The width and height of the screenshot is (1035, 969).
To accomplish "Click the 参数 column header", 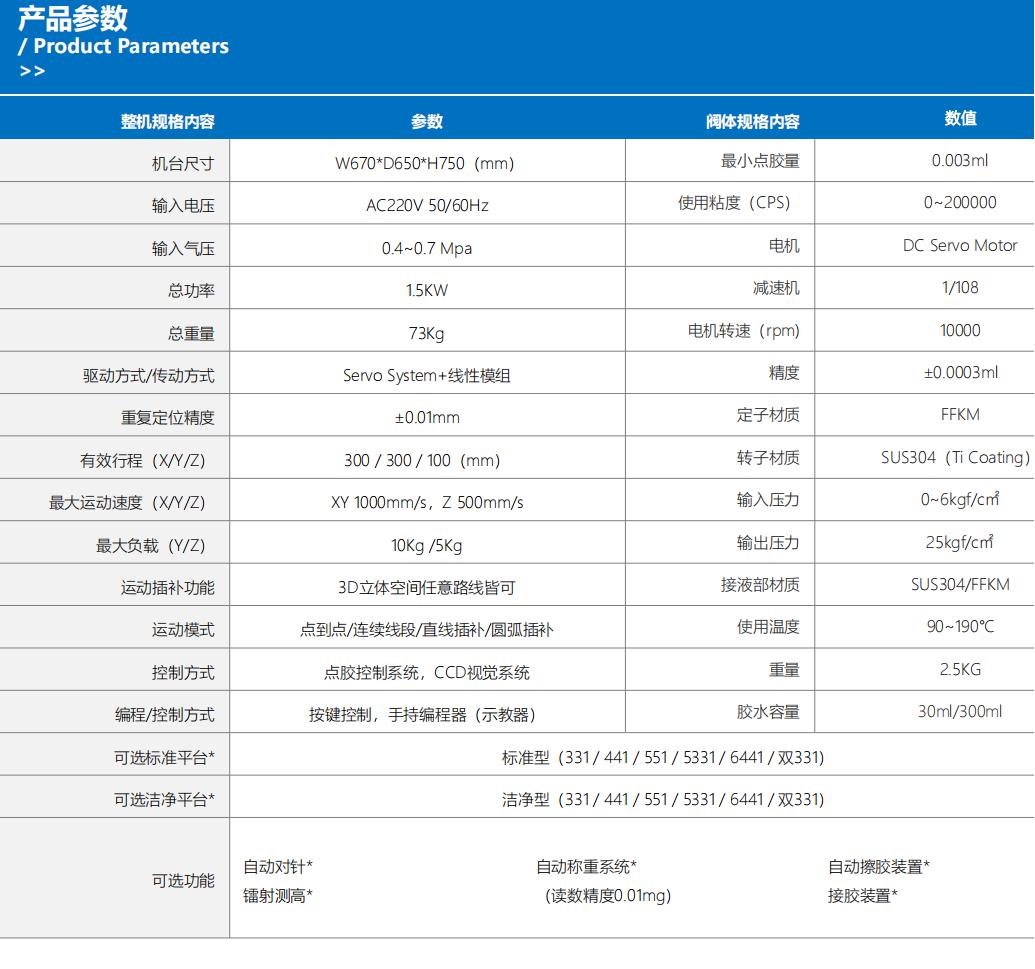I will click(x=426, y=121).
